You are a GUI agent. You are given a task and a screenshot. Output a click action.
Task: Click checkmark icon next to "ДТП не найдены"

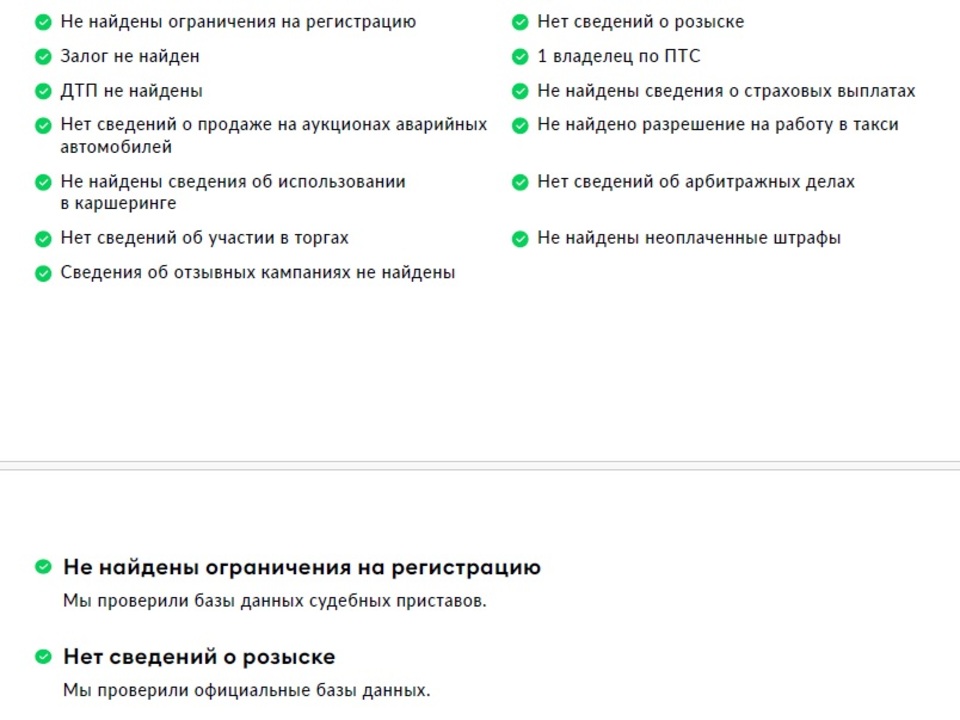(43, 91)
